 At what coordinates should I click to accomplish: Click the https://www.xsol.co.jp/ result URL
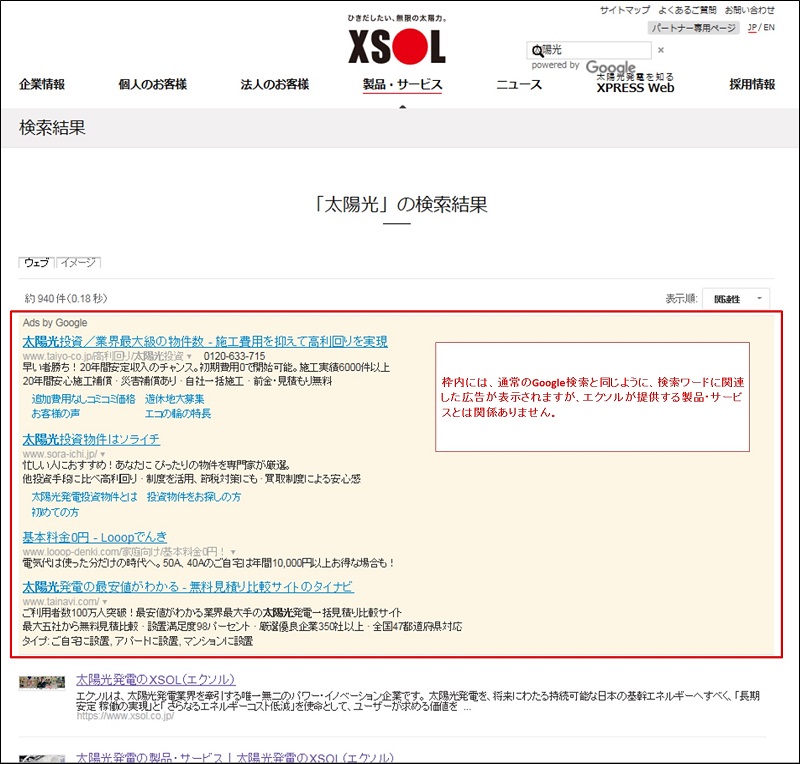126,716
